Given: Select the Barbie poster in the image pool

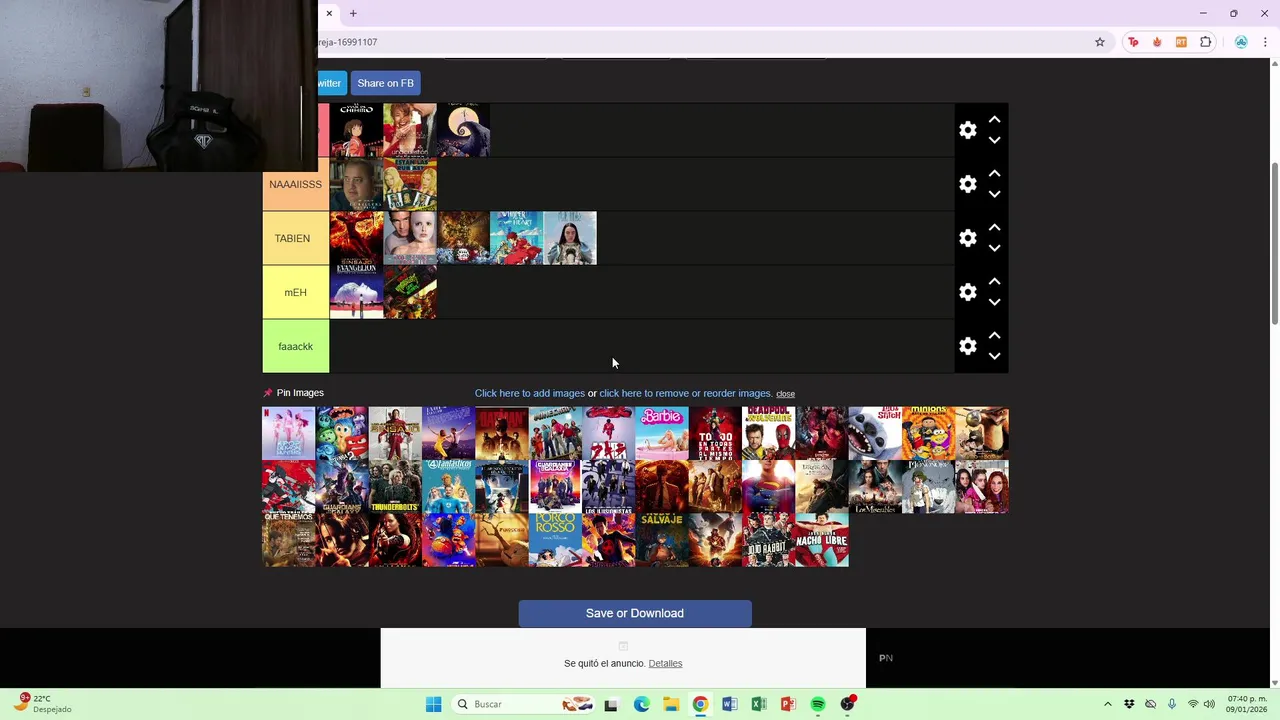Looking at the screenshot, I should (x=662, y=433).
